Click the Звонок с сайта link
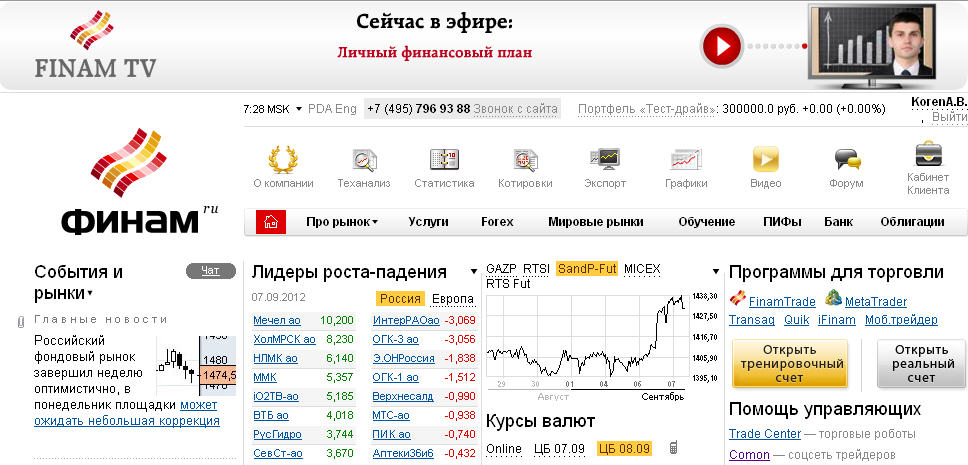 [x=515, y=109]
